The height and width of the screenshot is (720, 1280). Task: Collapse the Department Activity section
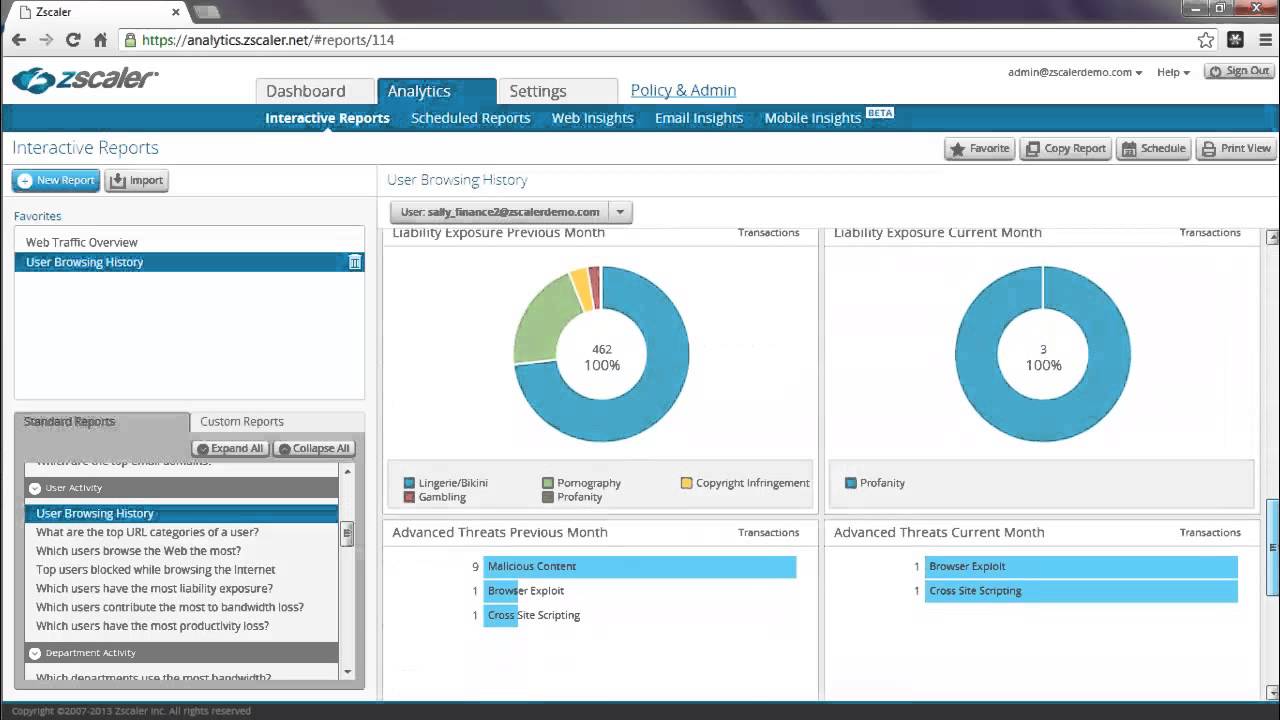click(35, 653)
